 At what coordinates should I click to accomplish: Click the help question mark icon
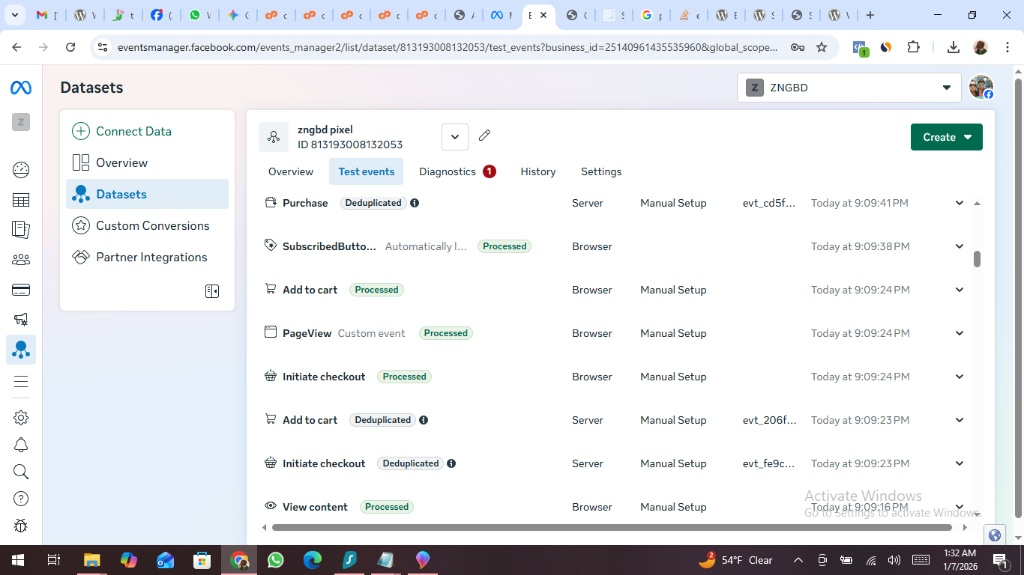pos(21,499)
